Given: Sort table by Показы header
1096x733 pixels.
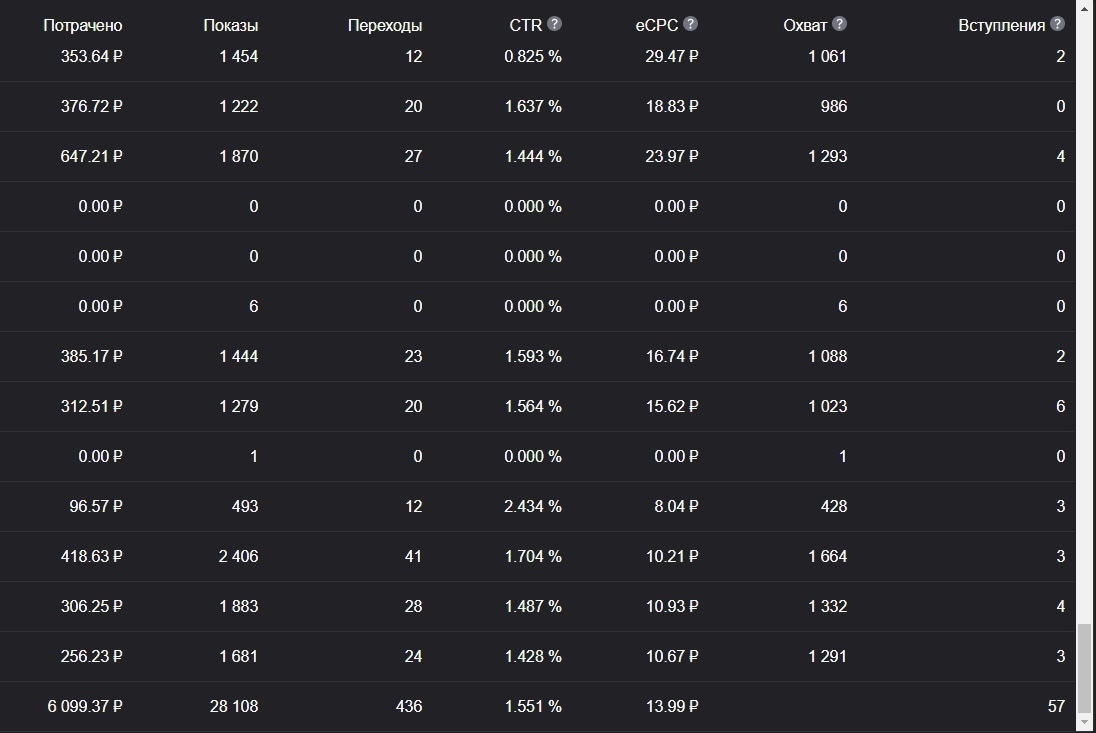Looking at the screenshot, I should tap(231, 26).
